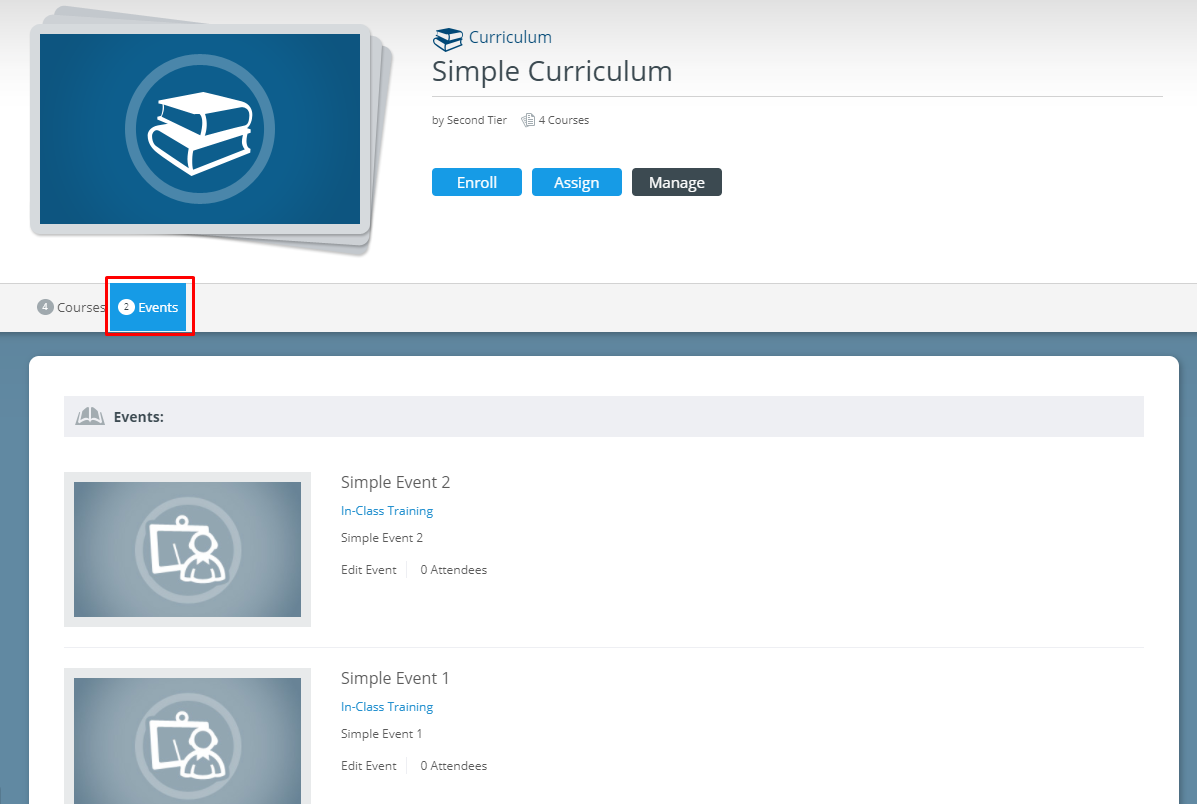Screen dimensions: 1197x804
Task: Open In-Class Training link under Simple Event 1
Action: pyautogui.click(x=387, y=707)
